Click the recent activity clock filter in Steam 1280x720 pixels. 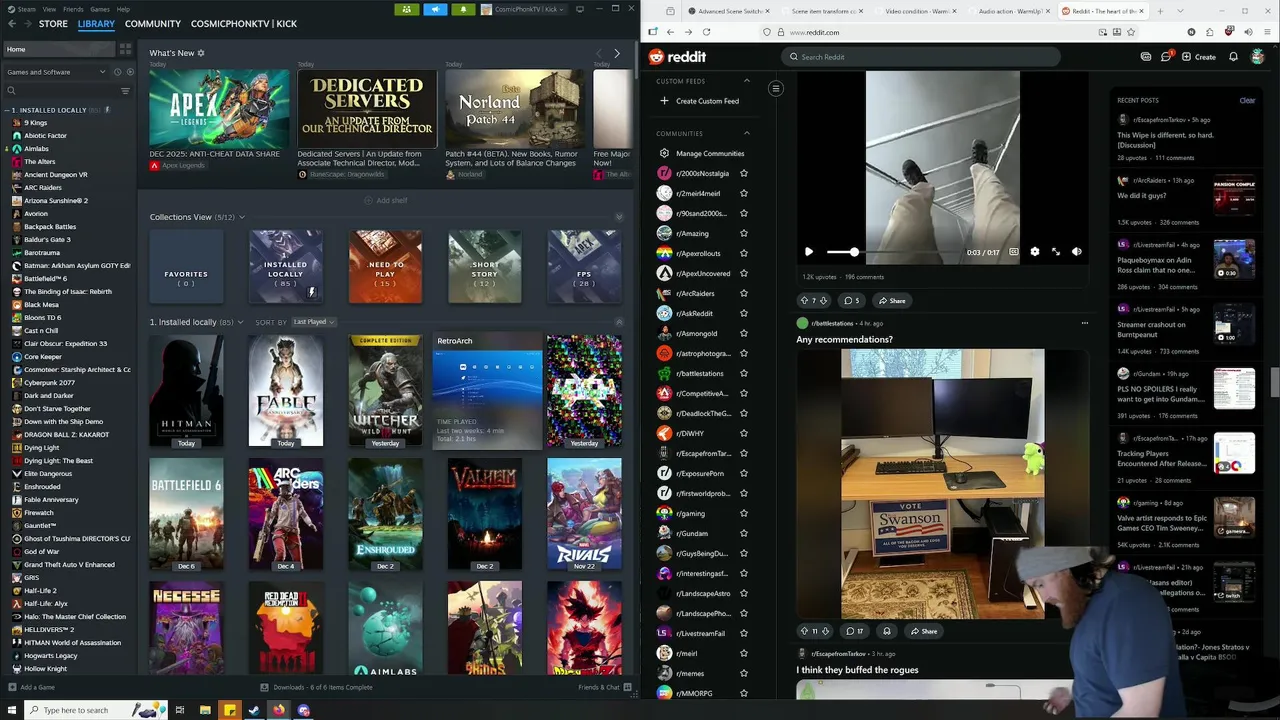pos(117,72)
